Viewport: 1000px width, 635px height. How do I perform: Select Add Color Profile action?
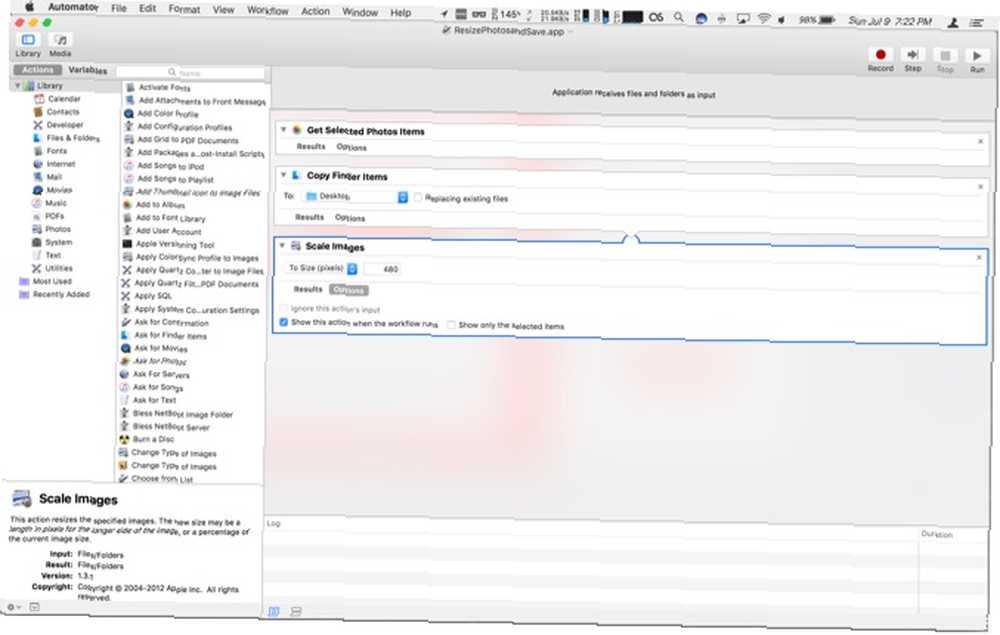tap(168, 113)
